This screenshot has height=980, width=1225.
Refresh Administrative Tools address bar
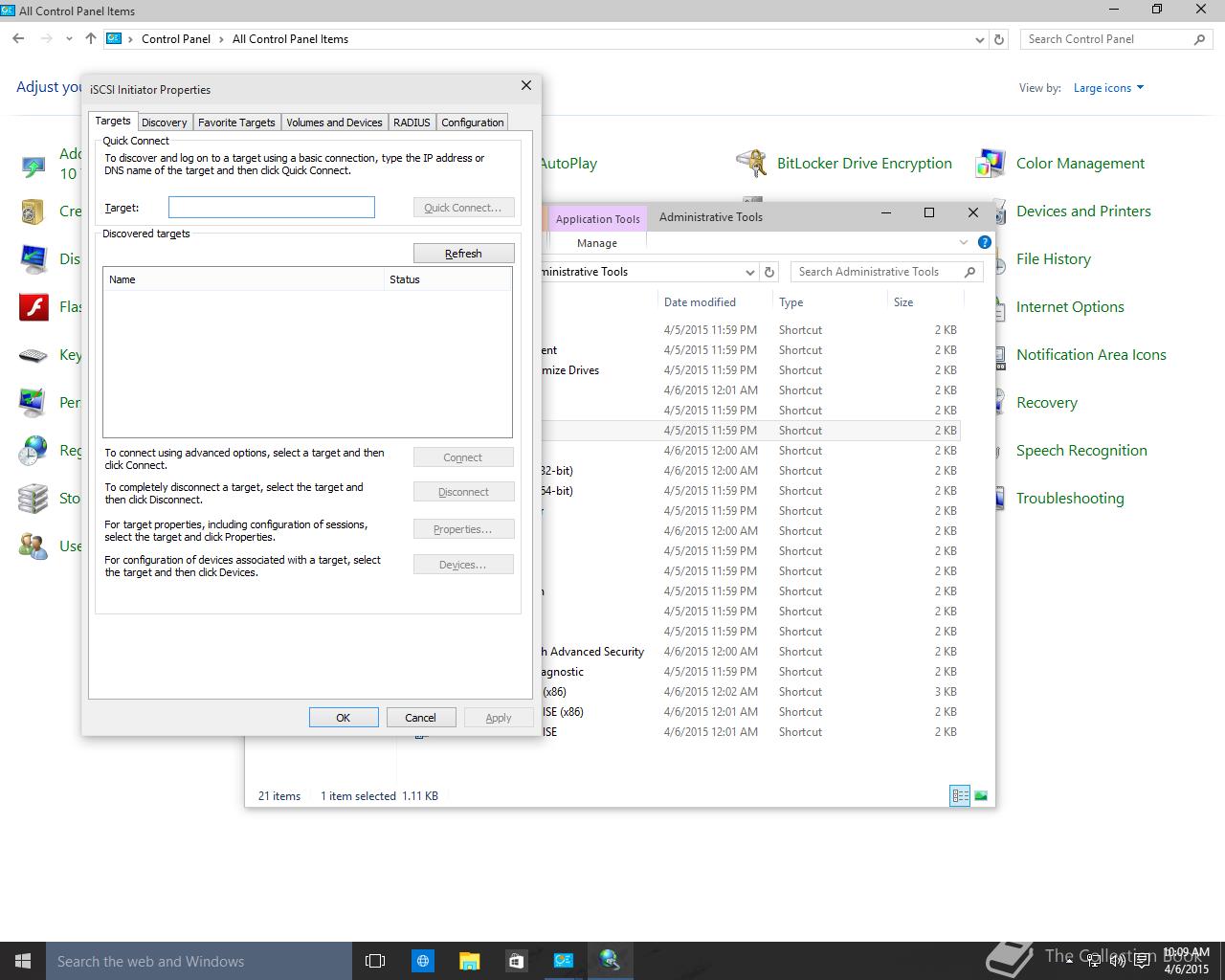pos(768,272)
